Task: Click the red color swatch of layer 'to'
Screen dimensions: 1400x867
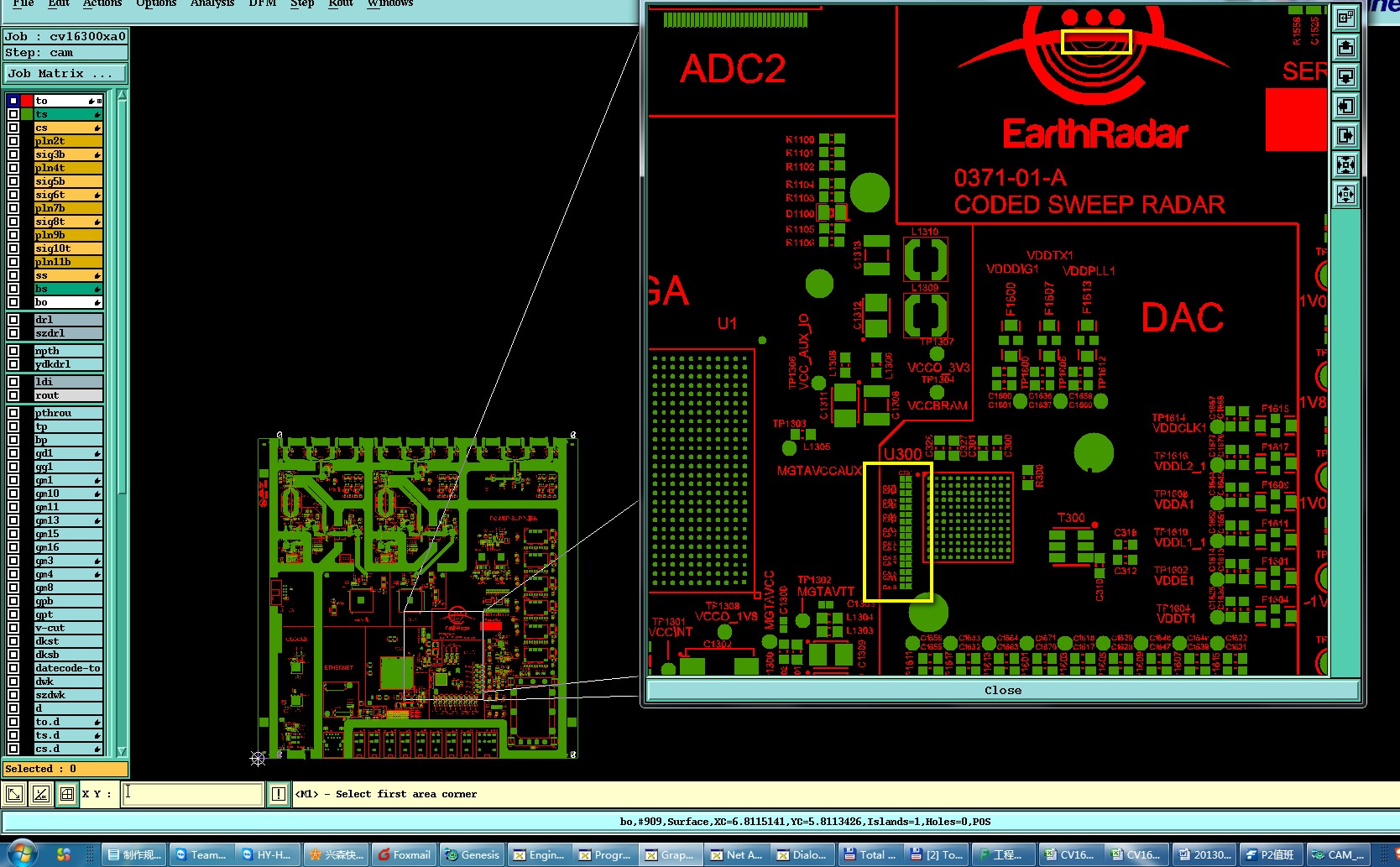Action: (x=27, y=101)
